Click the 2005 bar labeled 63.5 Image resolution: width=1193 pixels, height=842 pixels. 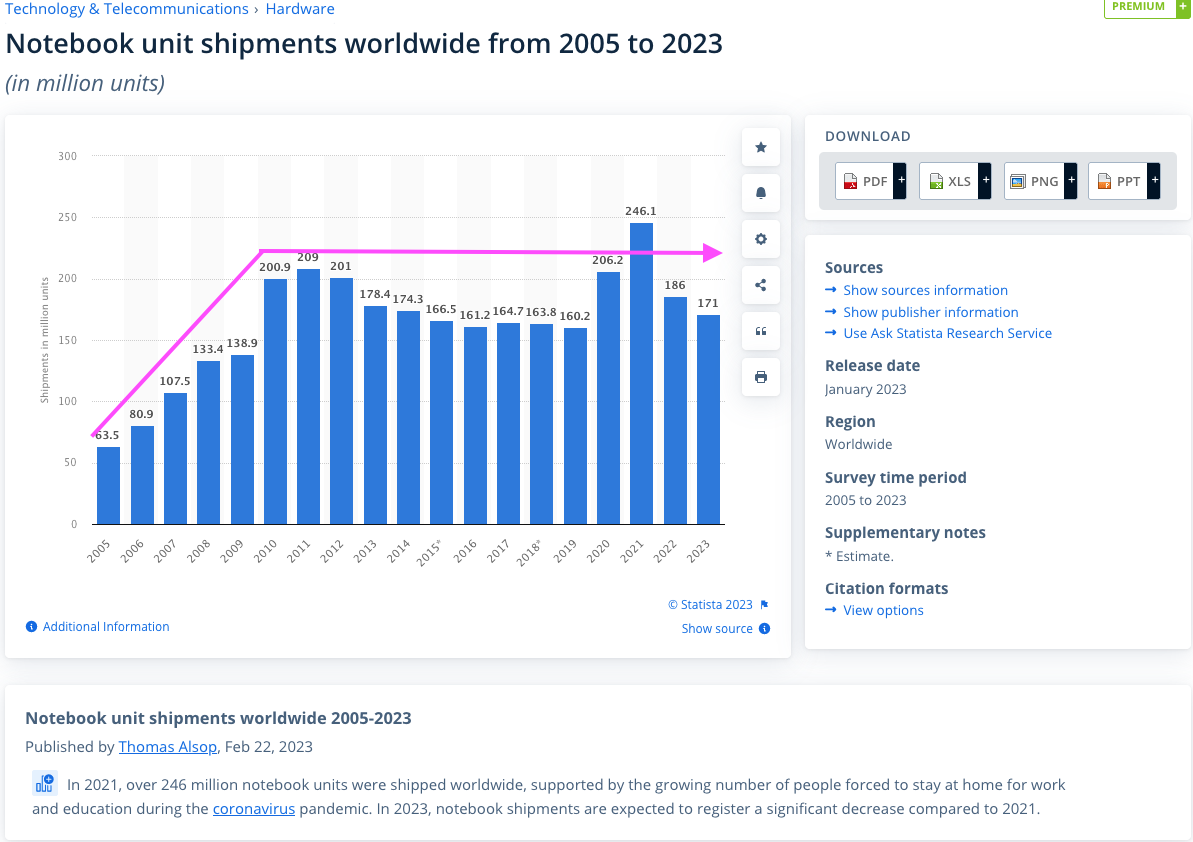108,485
